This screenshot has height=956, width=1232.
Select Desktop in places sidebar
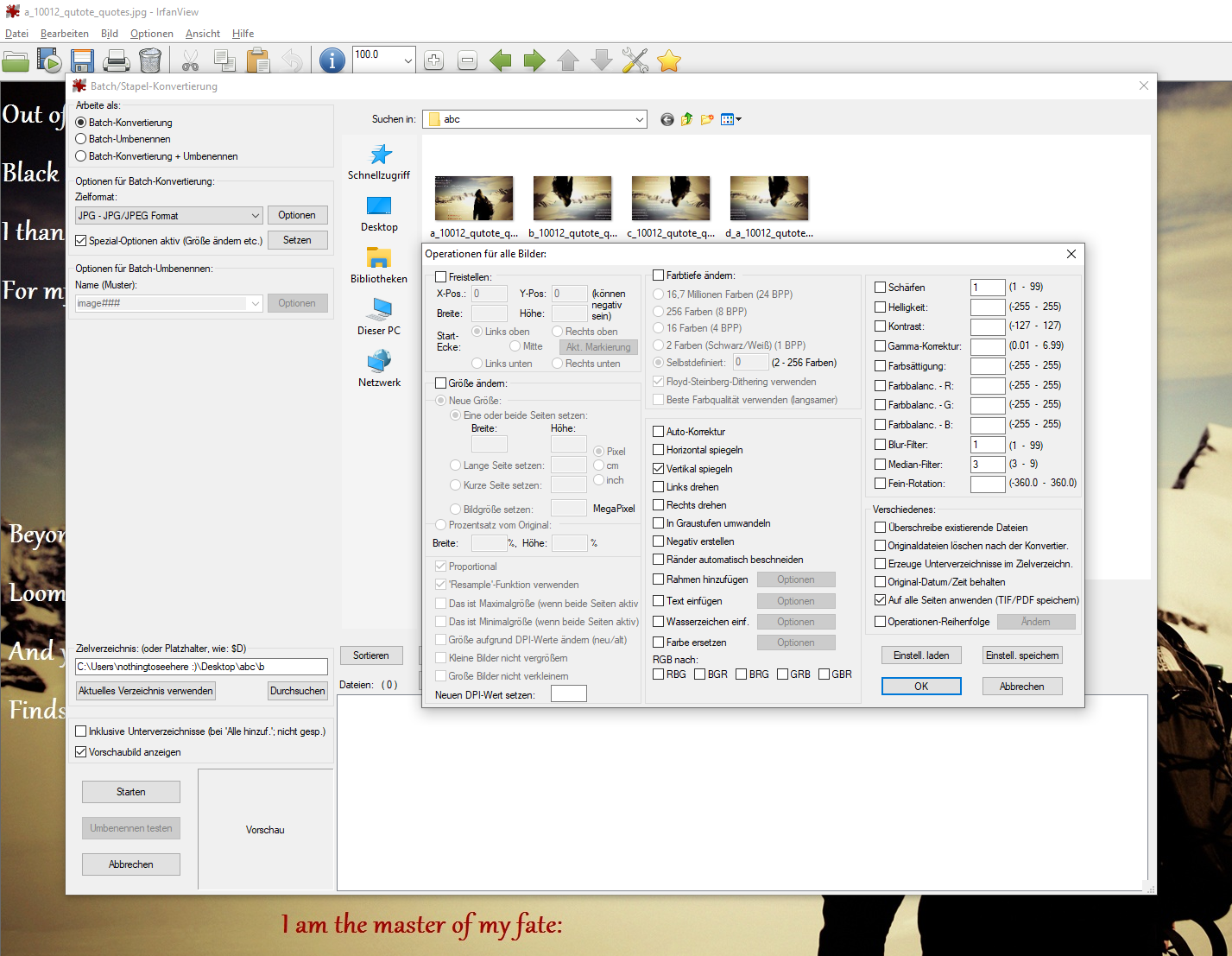click(379, 214)
